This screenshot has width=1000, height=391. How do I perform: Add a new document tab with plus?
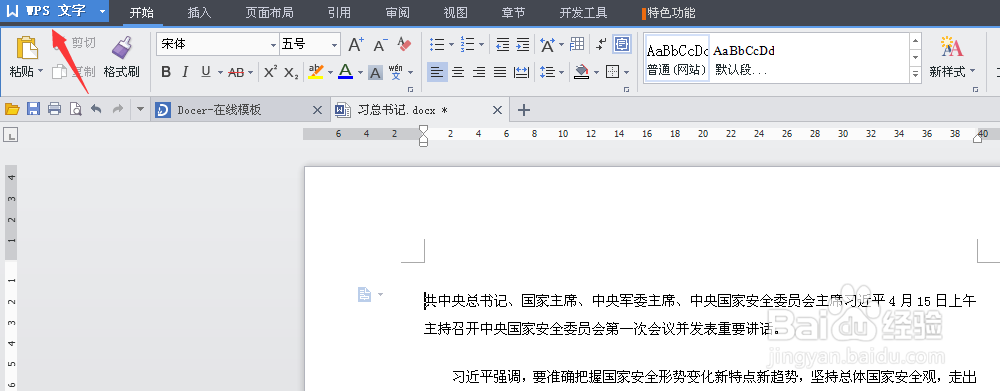coord(524,110)
